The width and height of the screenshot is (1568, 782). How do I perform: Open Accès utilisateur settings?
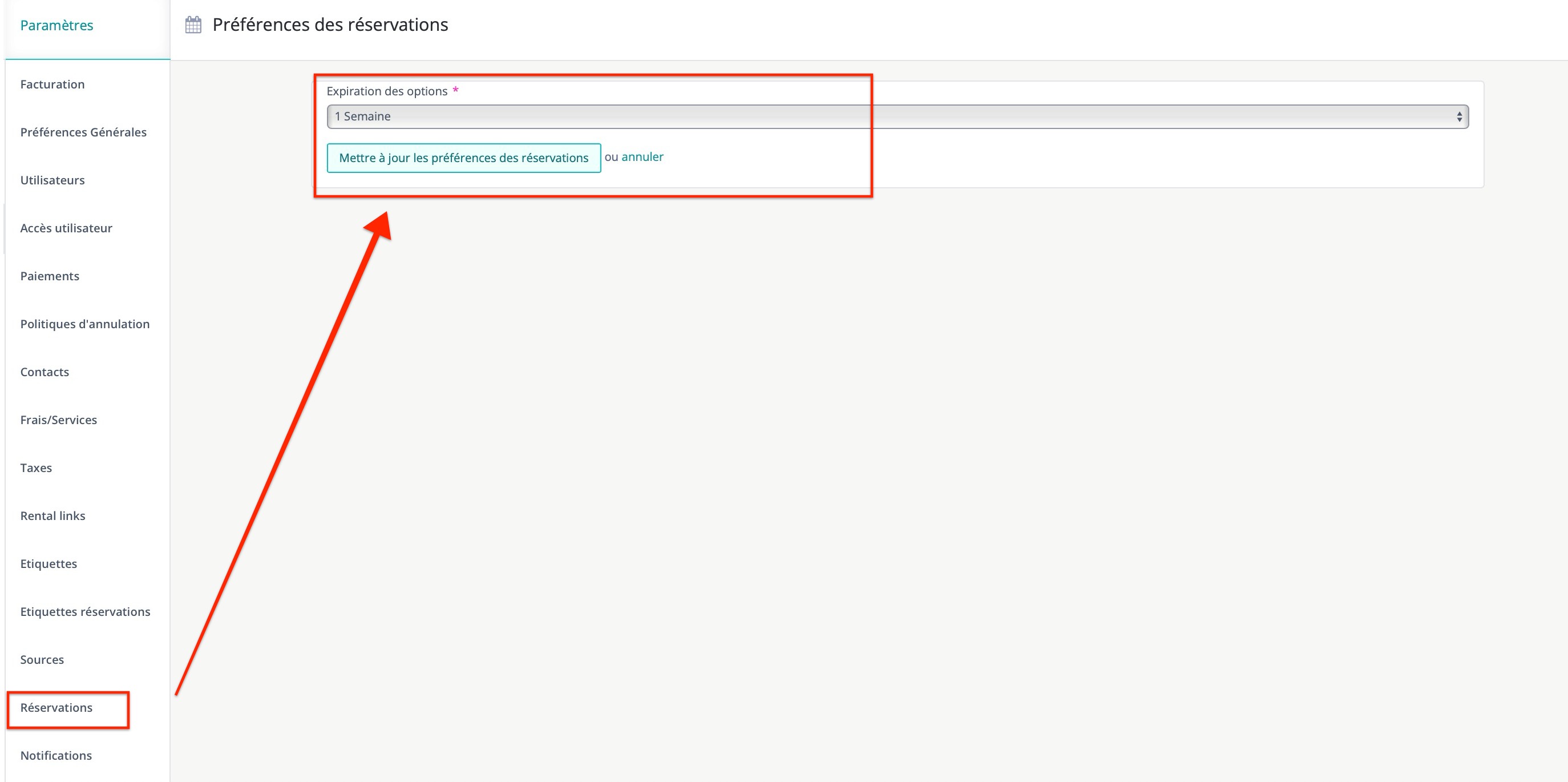point(66,228)
